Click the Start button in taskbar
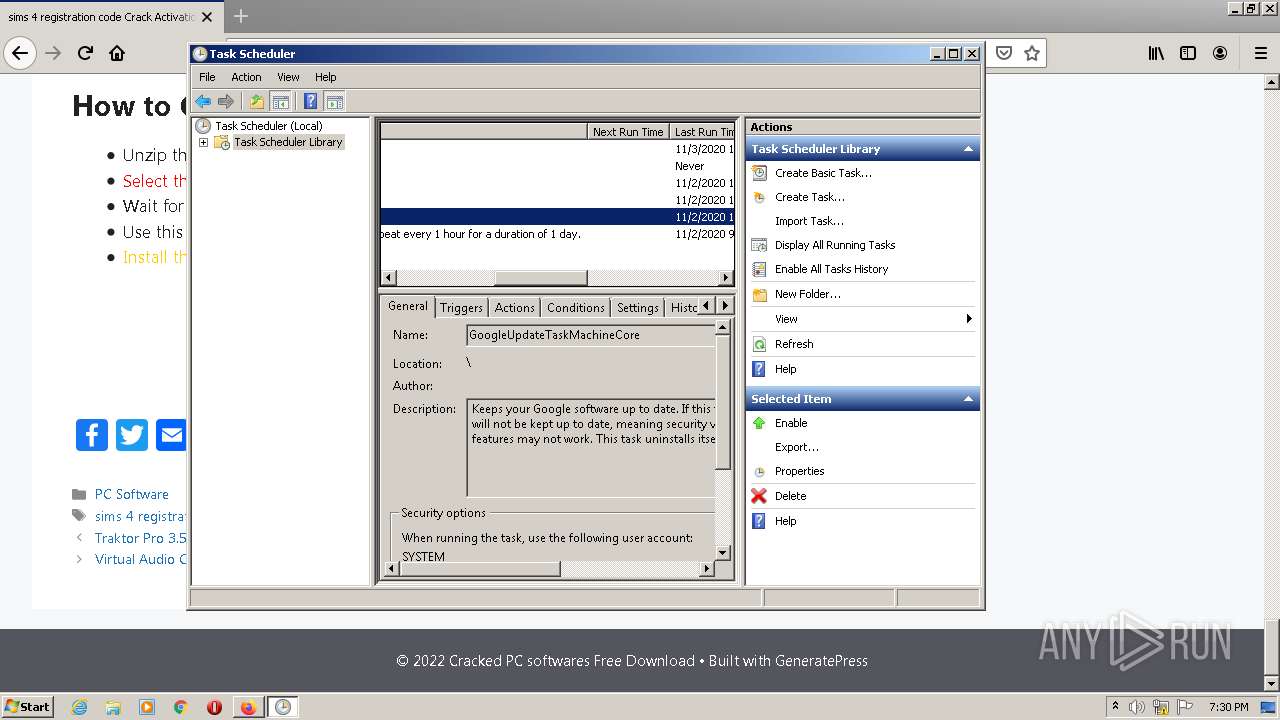Screen dimensions: 1280x720 (x=28, y=706)
